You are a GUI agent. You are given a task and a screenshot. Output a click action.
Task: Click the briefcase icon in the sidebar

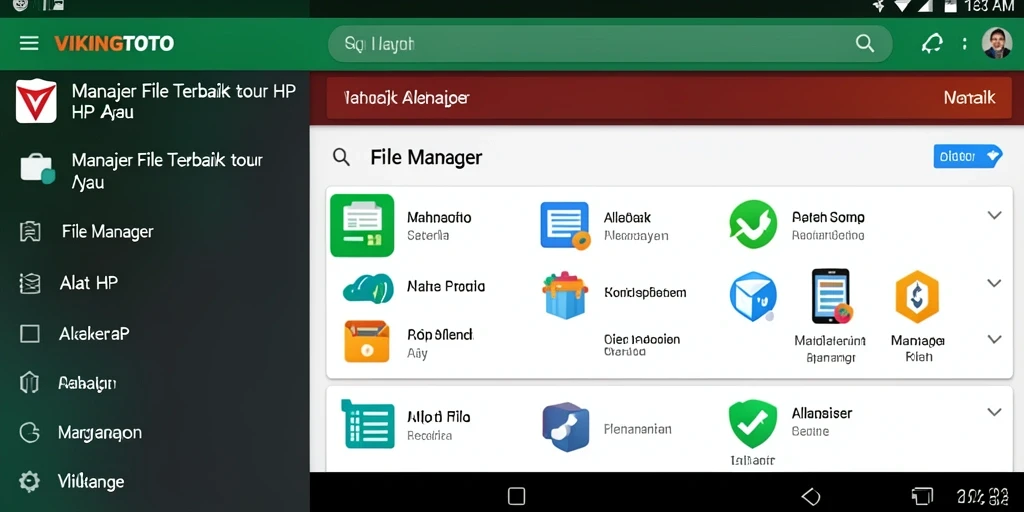pyautogui.click(x=37, y=168)
